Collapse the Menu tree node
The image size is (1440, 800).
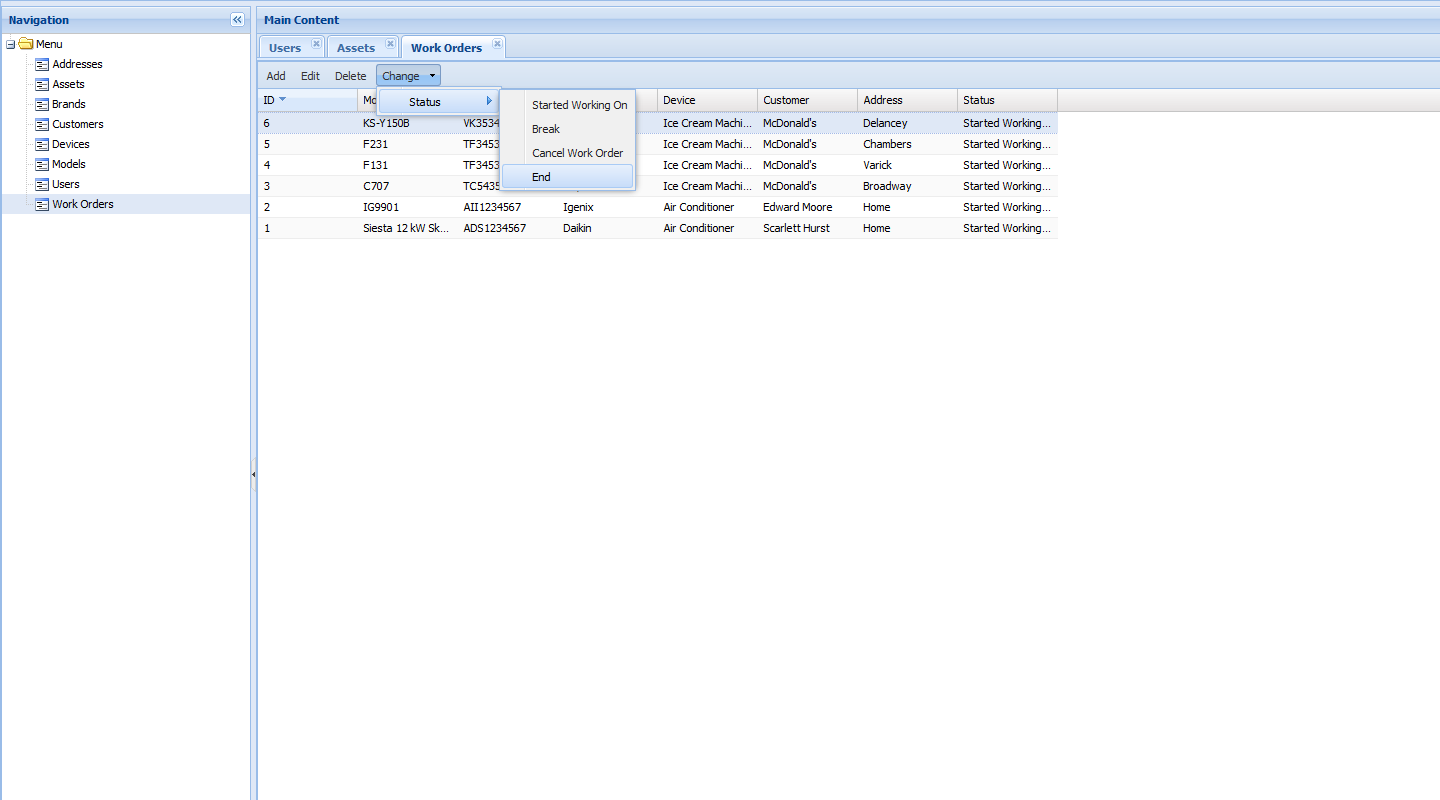coord(11,44)
